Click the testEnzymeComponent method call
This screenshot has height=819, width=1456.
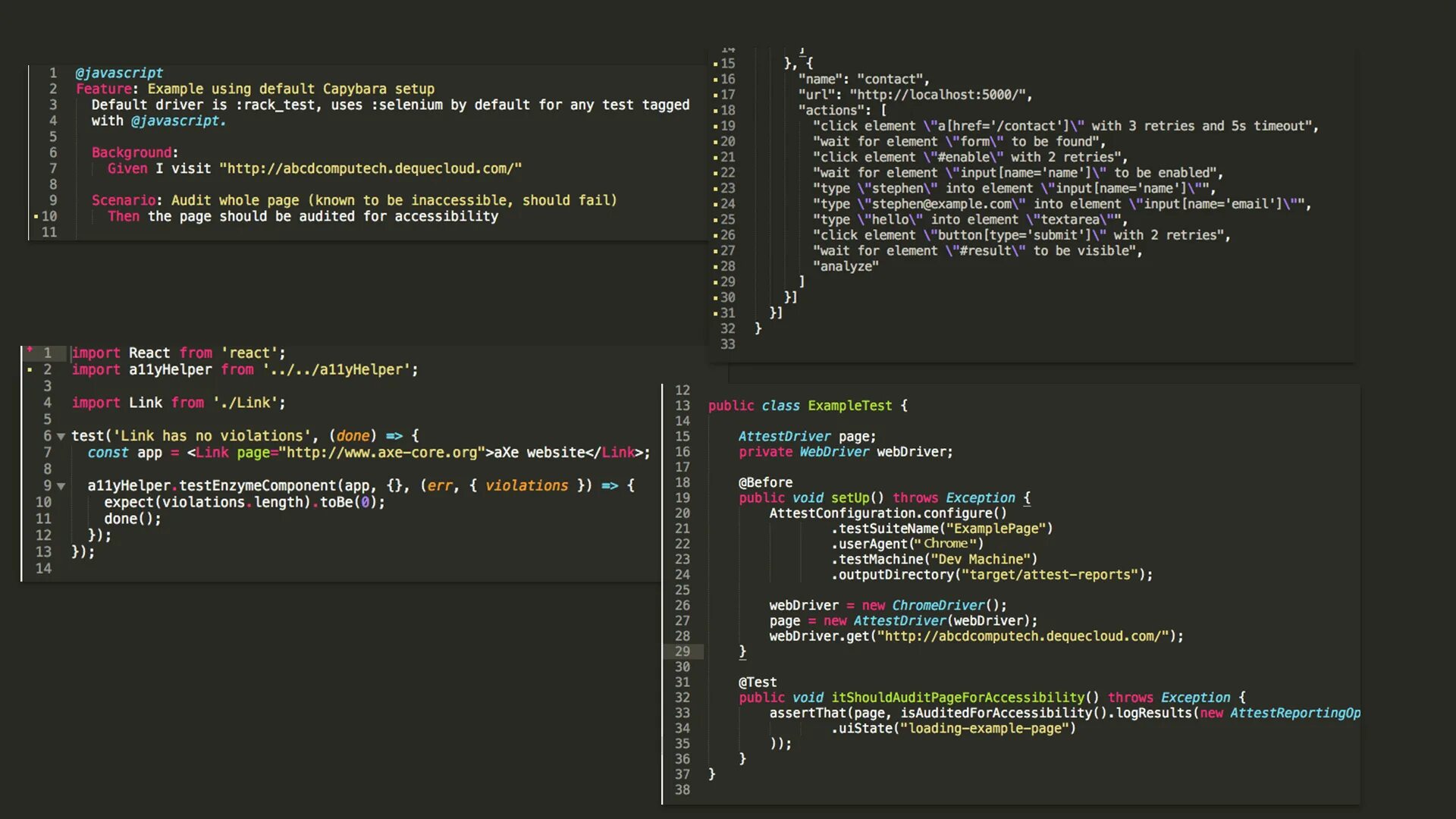coord(257,486)
